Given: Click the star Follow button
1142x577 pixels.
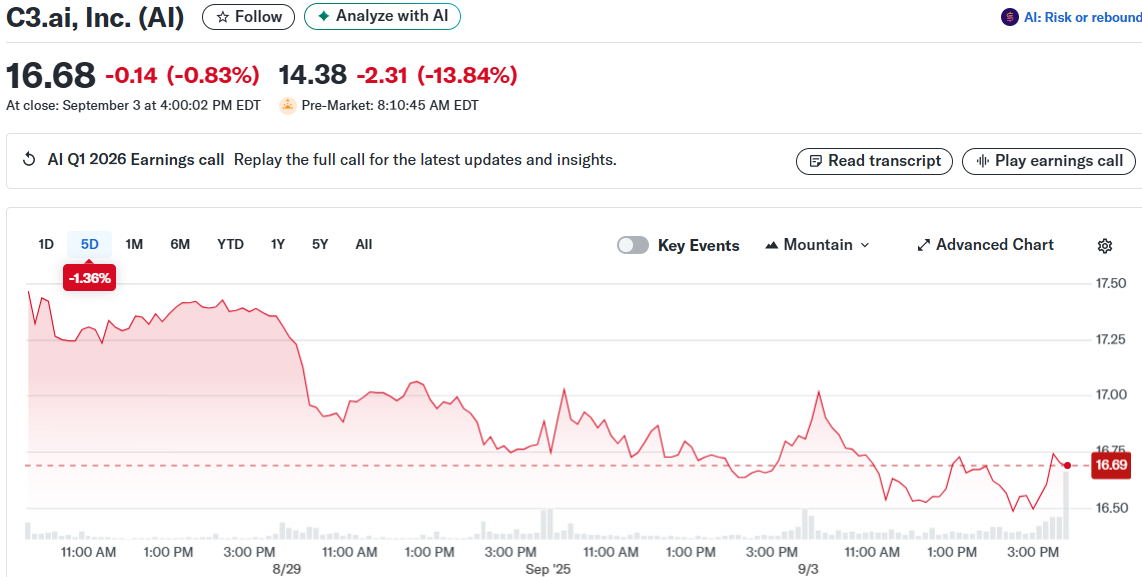Looking at the screenshot, I should click(x=248, y=17).
